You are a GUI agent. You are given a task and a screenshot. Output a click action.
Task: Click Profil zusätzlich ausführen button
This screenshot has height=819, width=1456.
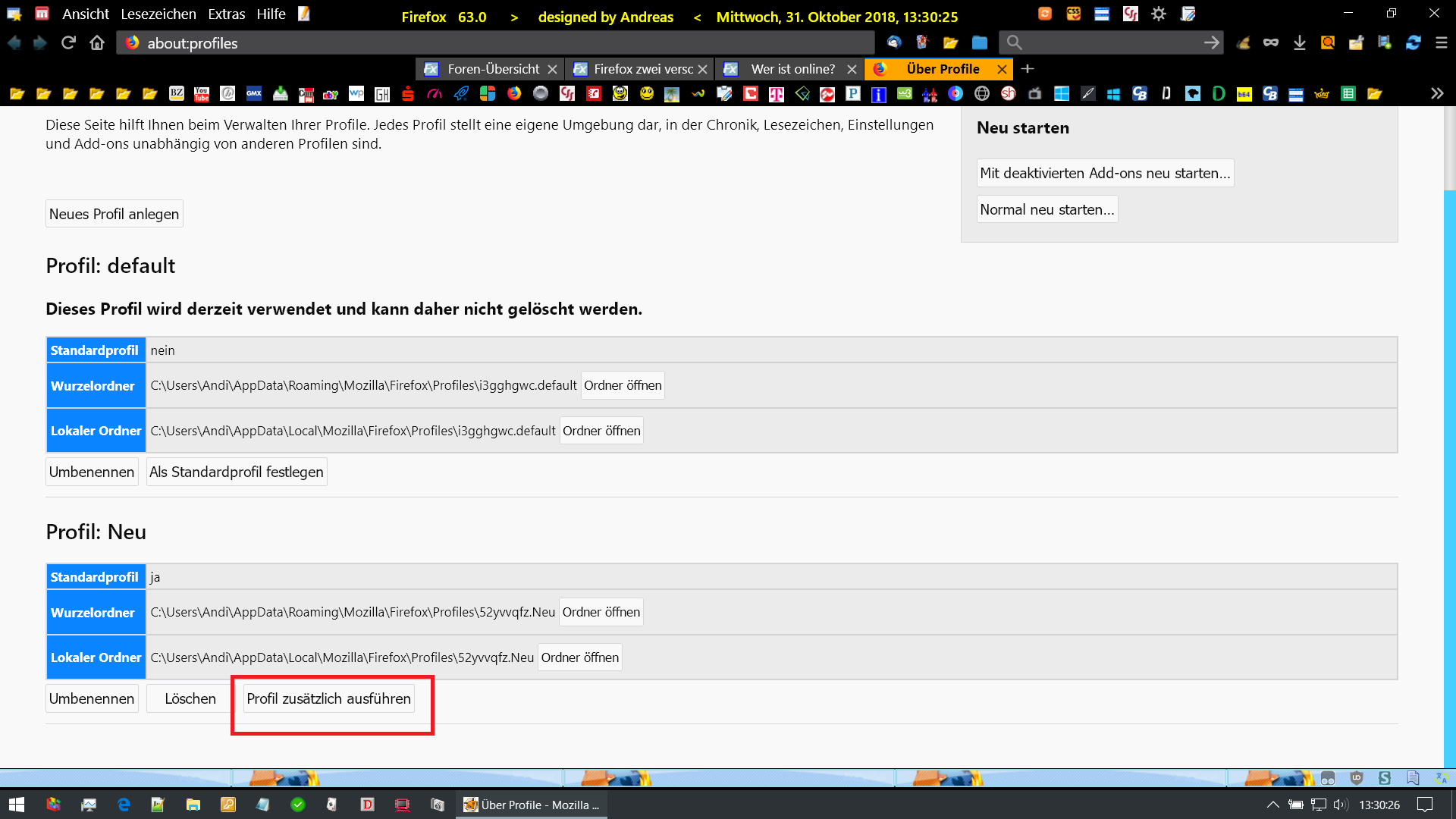coord(328,698)
